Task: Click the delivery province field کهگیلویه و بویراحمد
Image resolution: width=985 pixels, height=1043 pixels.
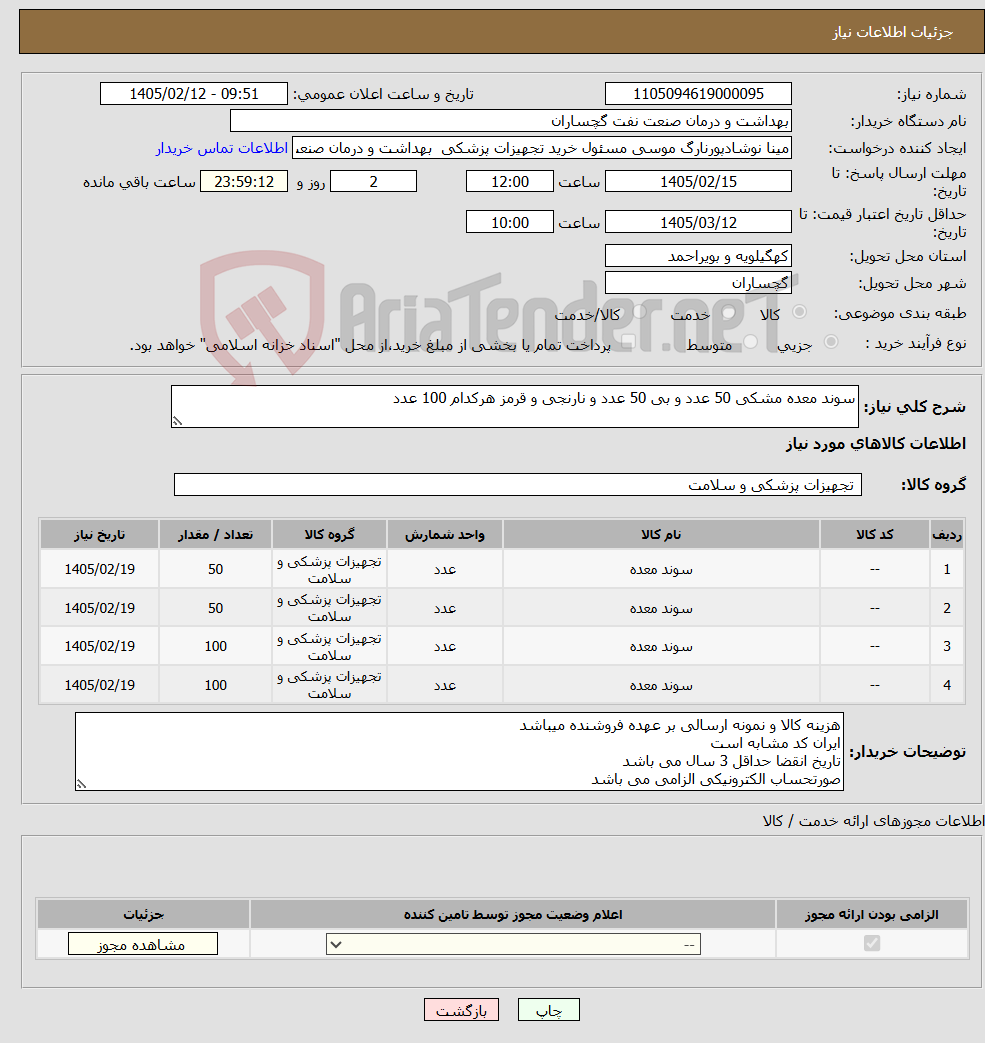Action: pos(698,255)
